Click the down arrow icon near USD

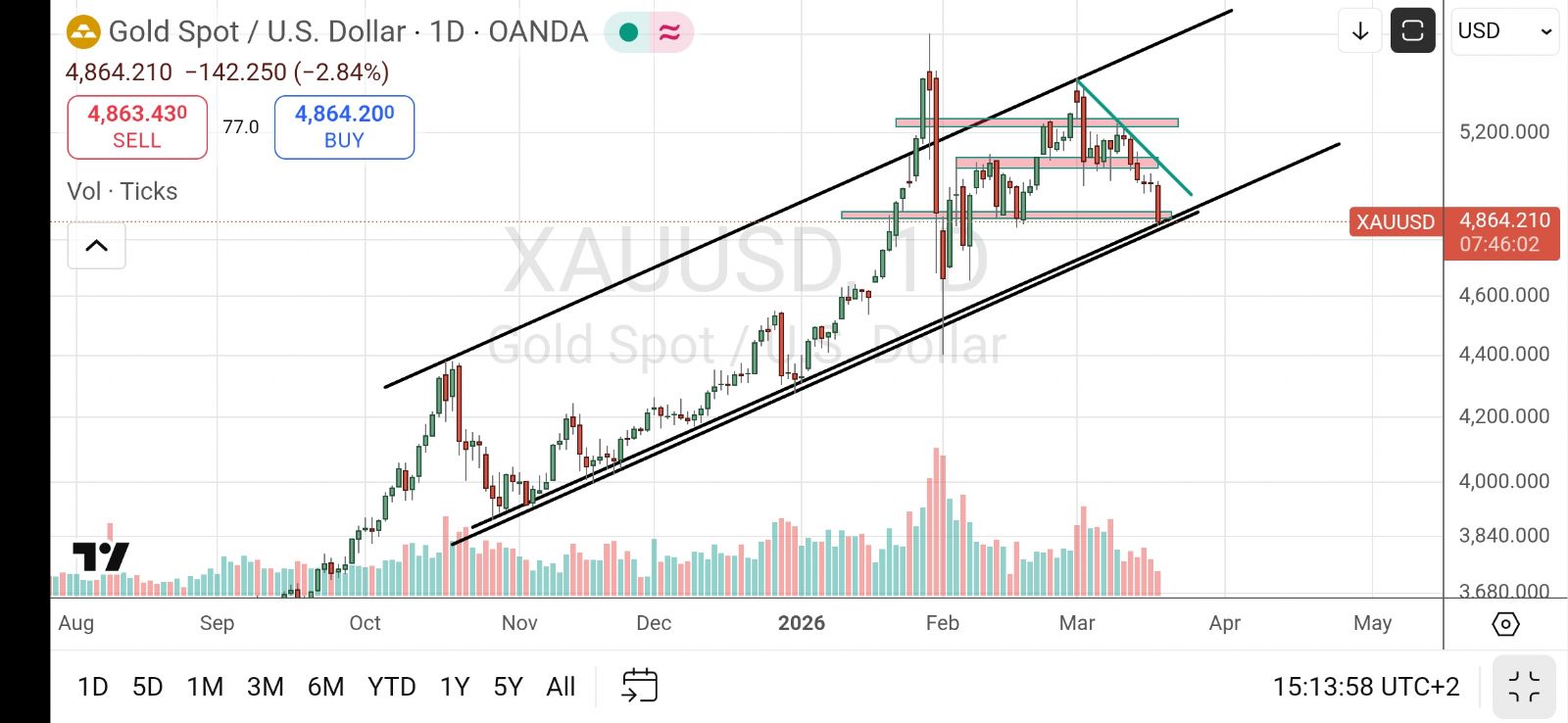1360,31
